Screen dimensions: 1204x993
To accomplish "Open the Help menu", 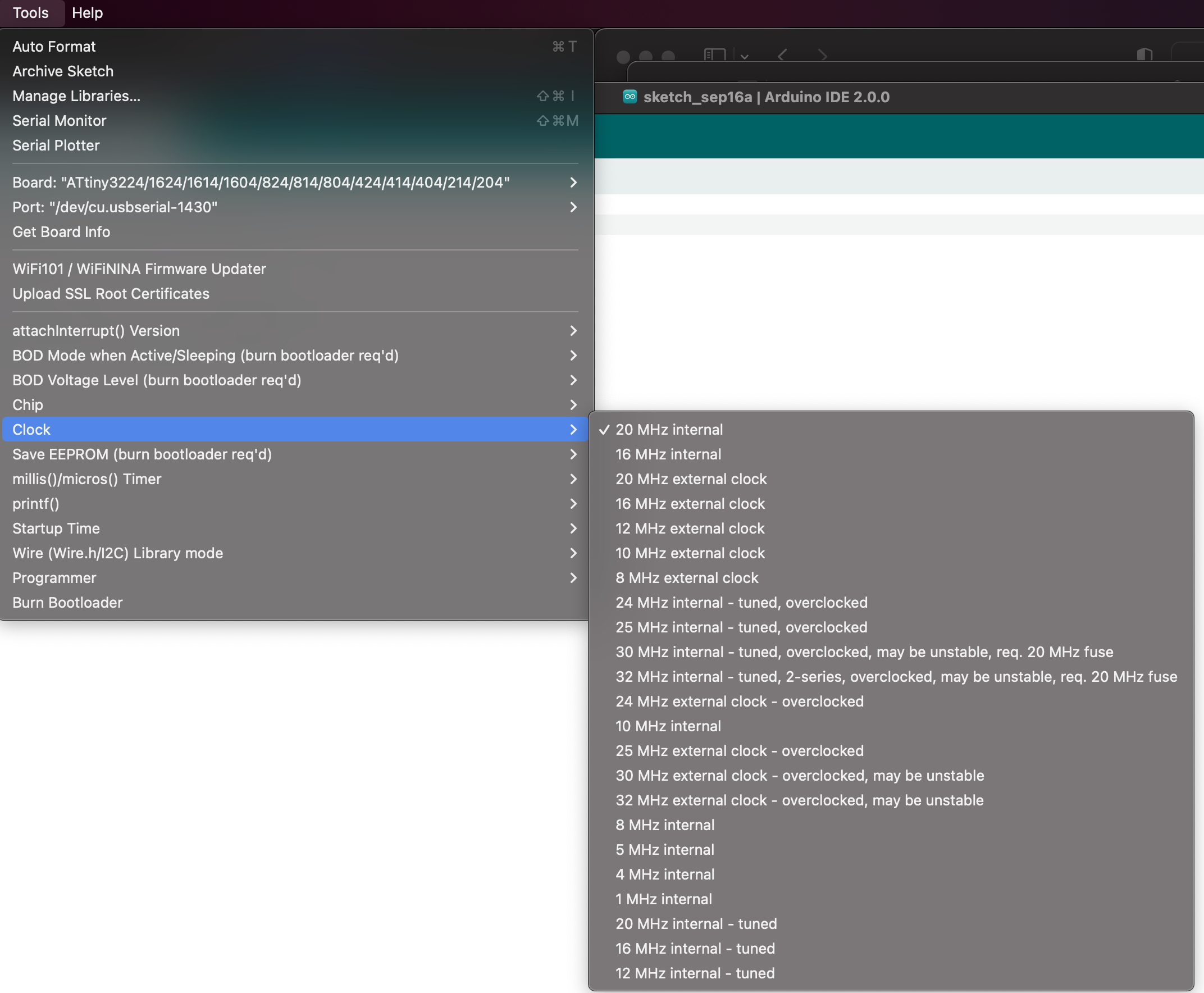I will (87, 12).
